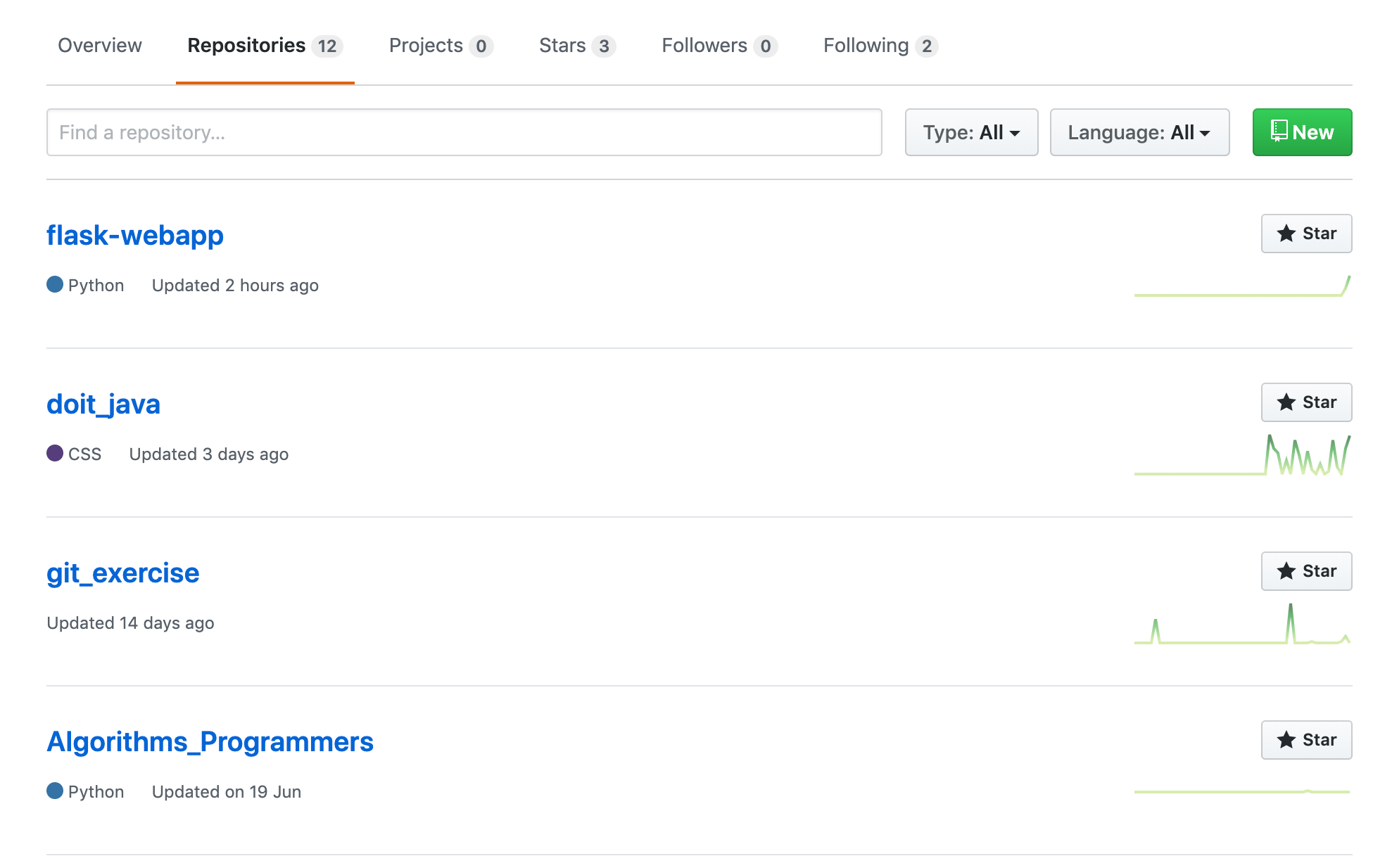Open the flask-webapp repository link

[135, 236]
